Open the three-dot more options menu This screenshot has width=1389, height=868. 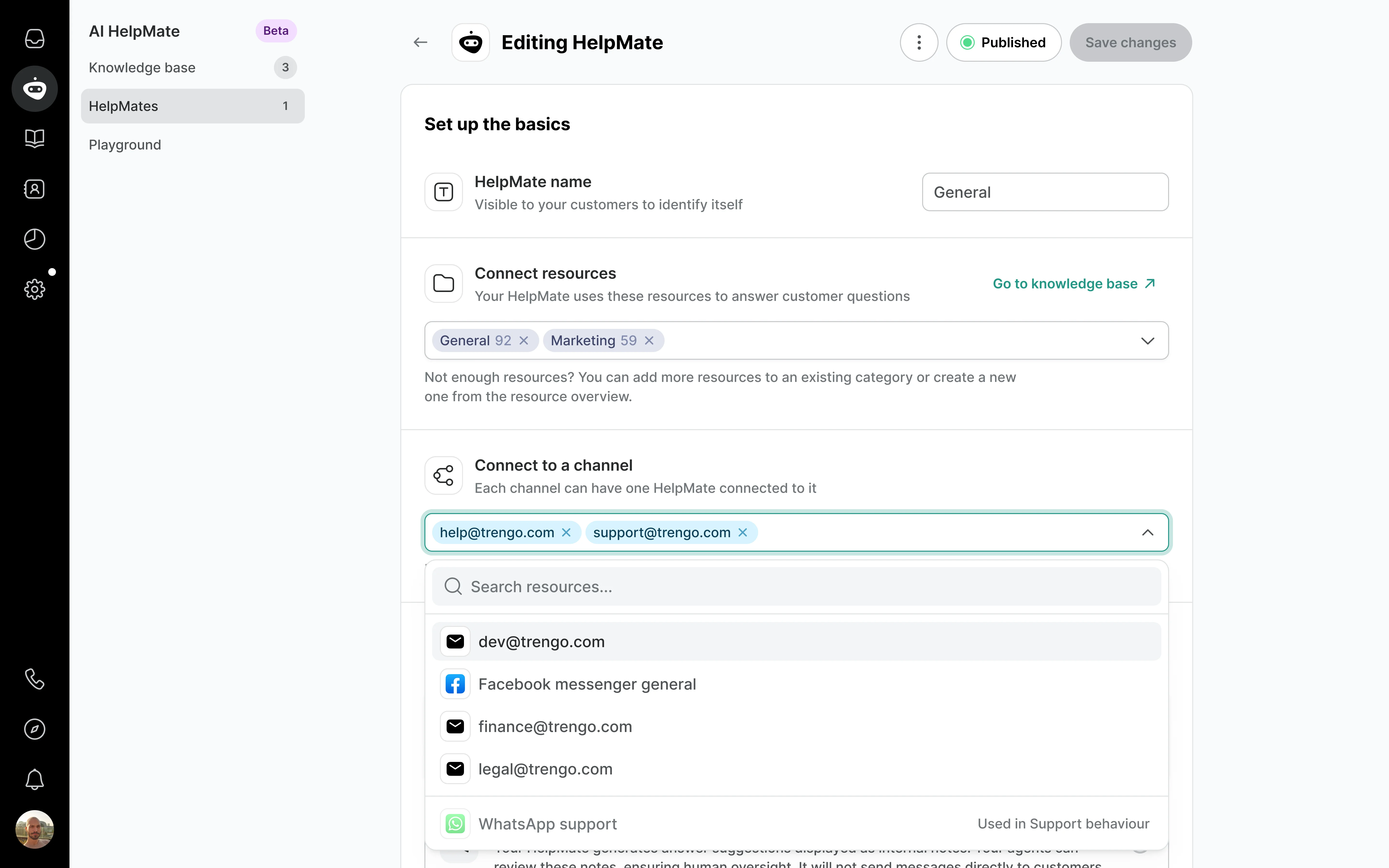pos(919,42)
